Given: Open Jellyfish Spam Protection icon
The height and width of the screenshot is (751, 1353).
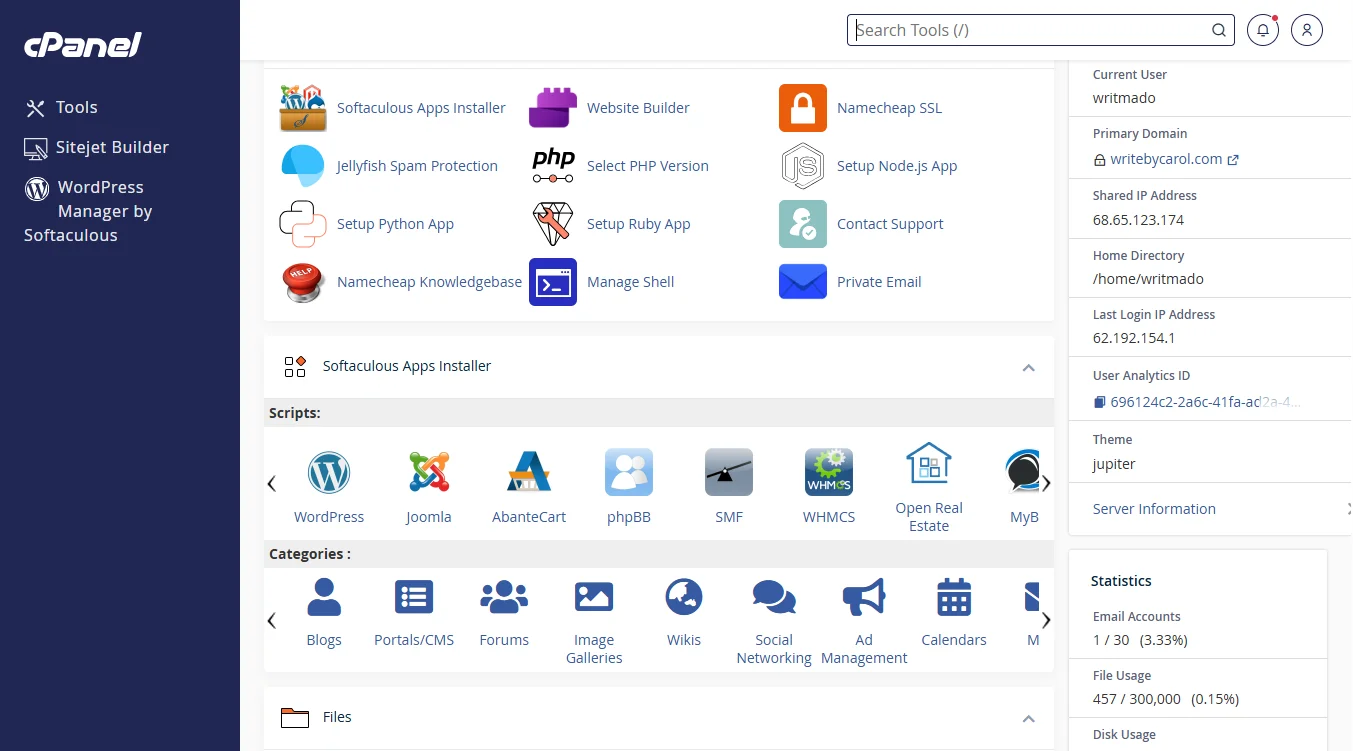Looking at the screenshot, I should 303,166.
